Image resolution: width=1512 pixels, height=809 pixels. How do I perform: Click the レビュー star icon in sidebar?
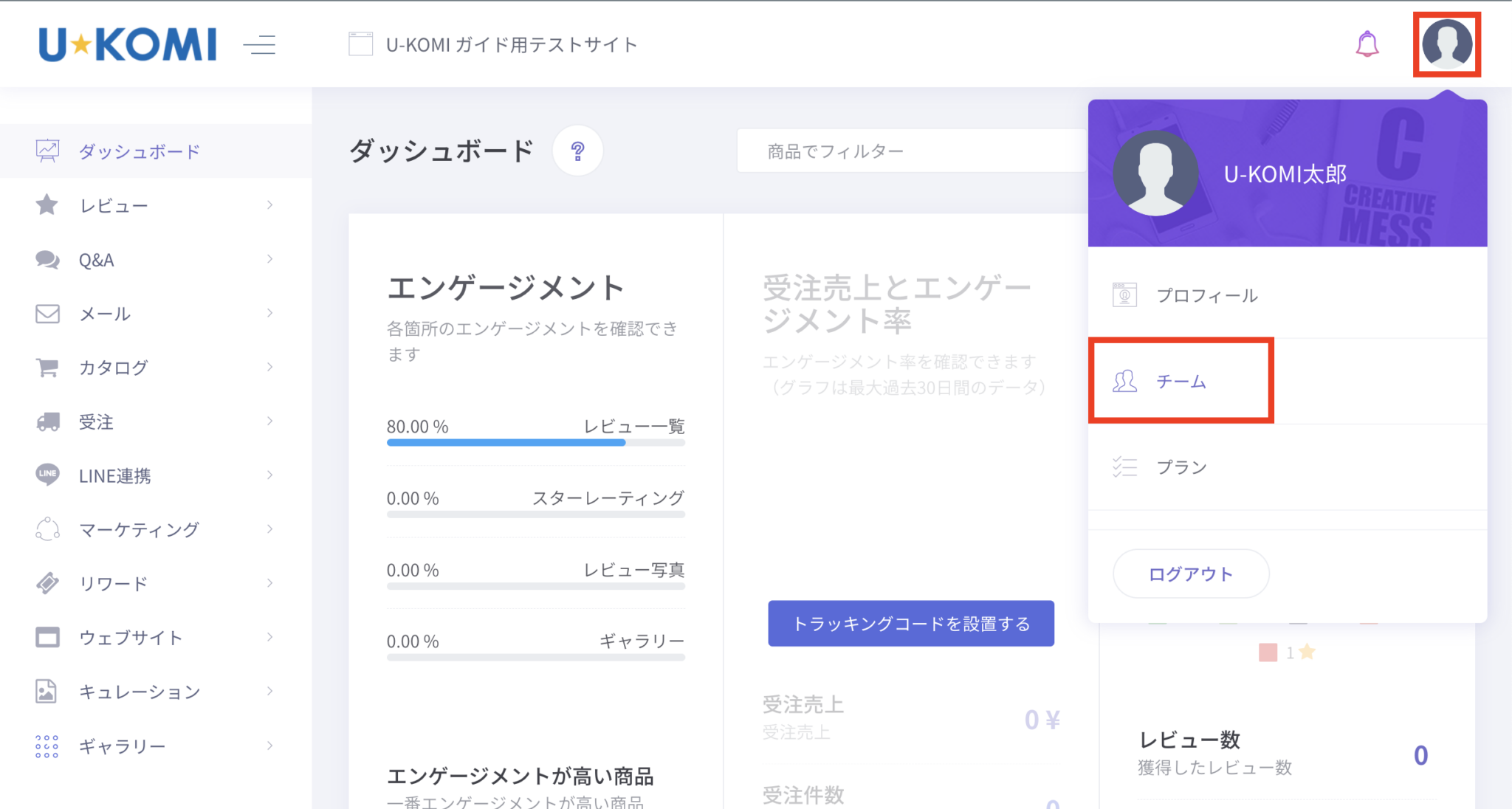coord(47,205)
